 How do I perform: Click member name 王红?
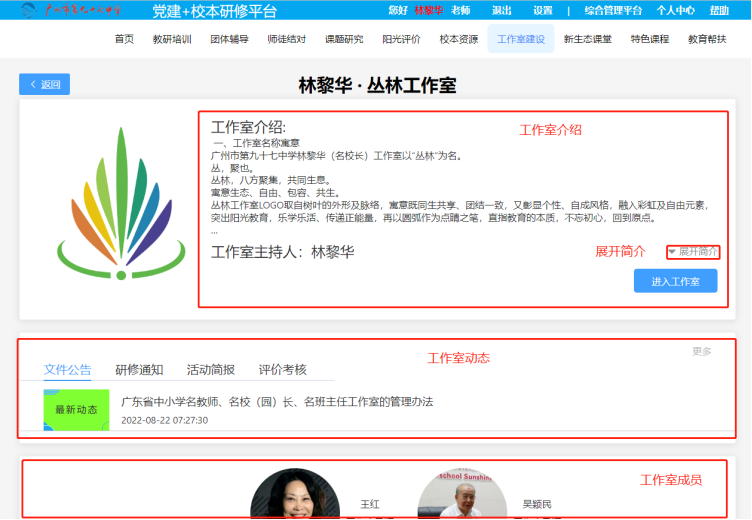(x=370, y=504)
